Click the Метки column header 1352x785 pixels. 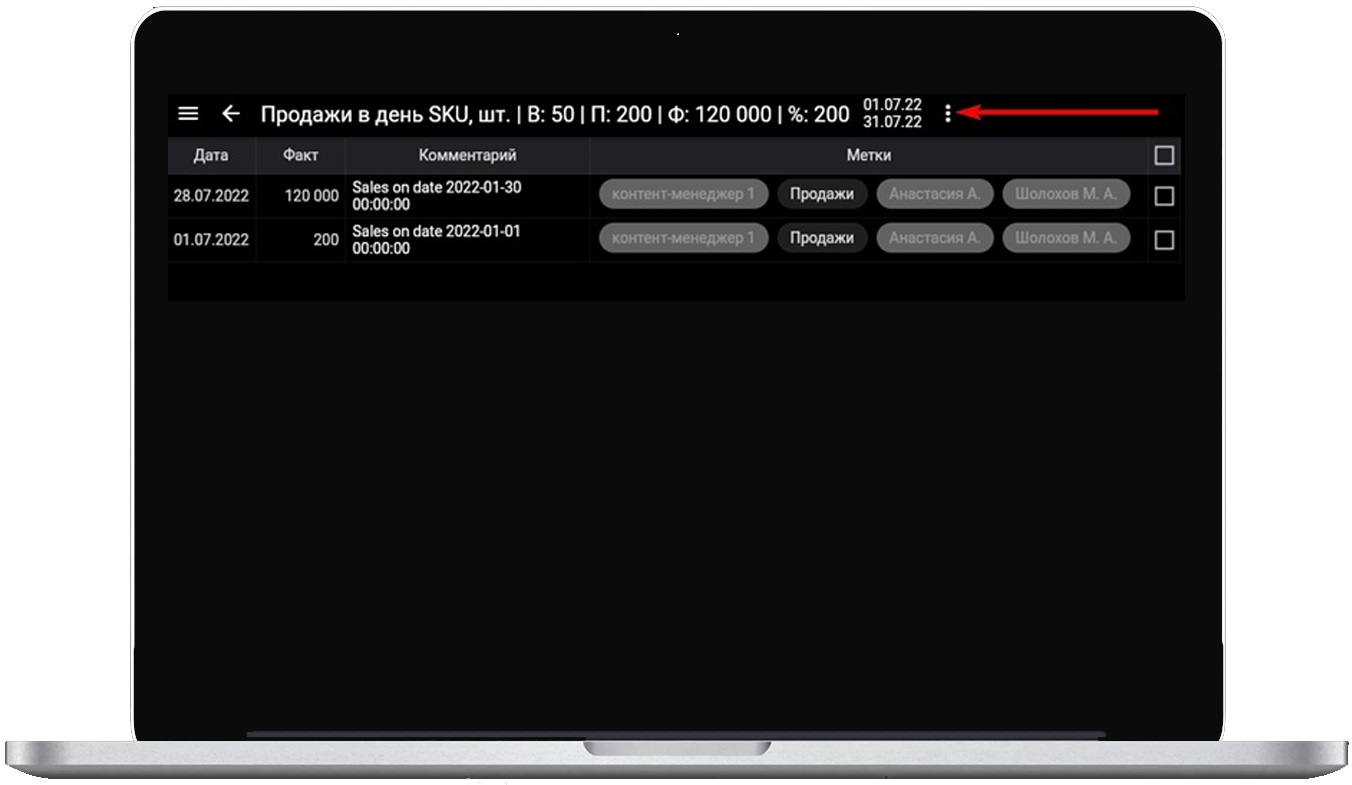pos(868,156)
